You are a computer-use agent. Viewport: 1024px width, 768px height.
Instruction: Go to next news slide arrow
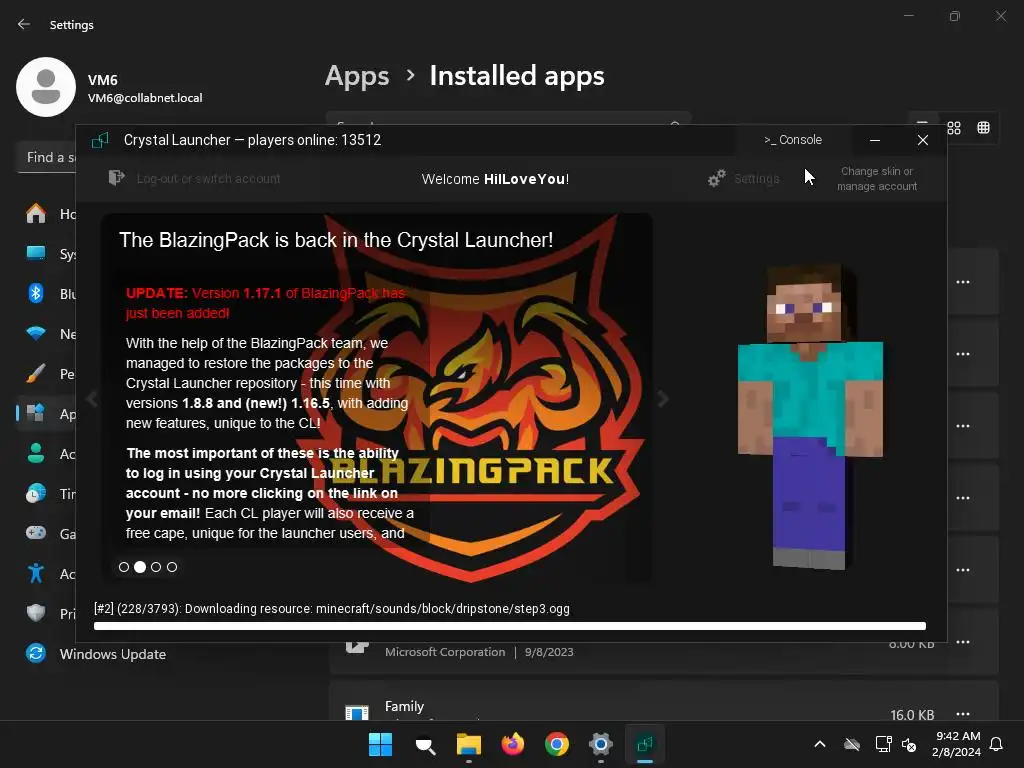click(663, 398)
